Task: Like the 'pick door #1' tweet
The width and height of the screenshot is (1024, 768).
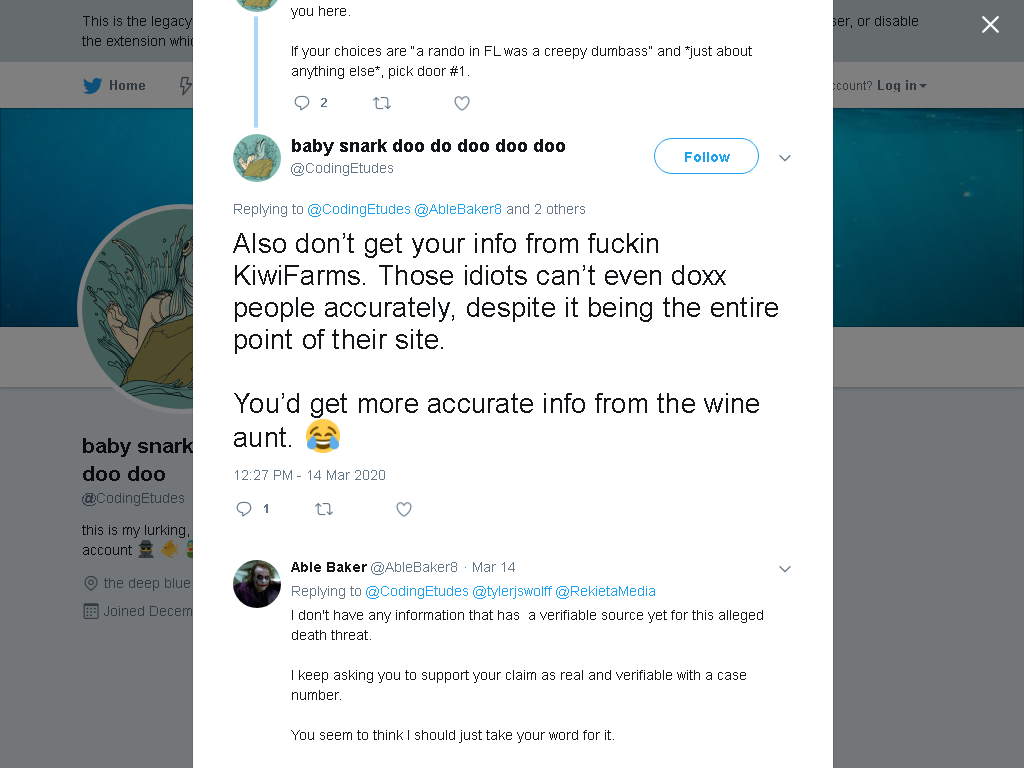Action: coord(462,103)
